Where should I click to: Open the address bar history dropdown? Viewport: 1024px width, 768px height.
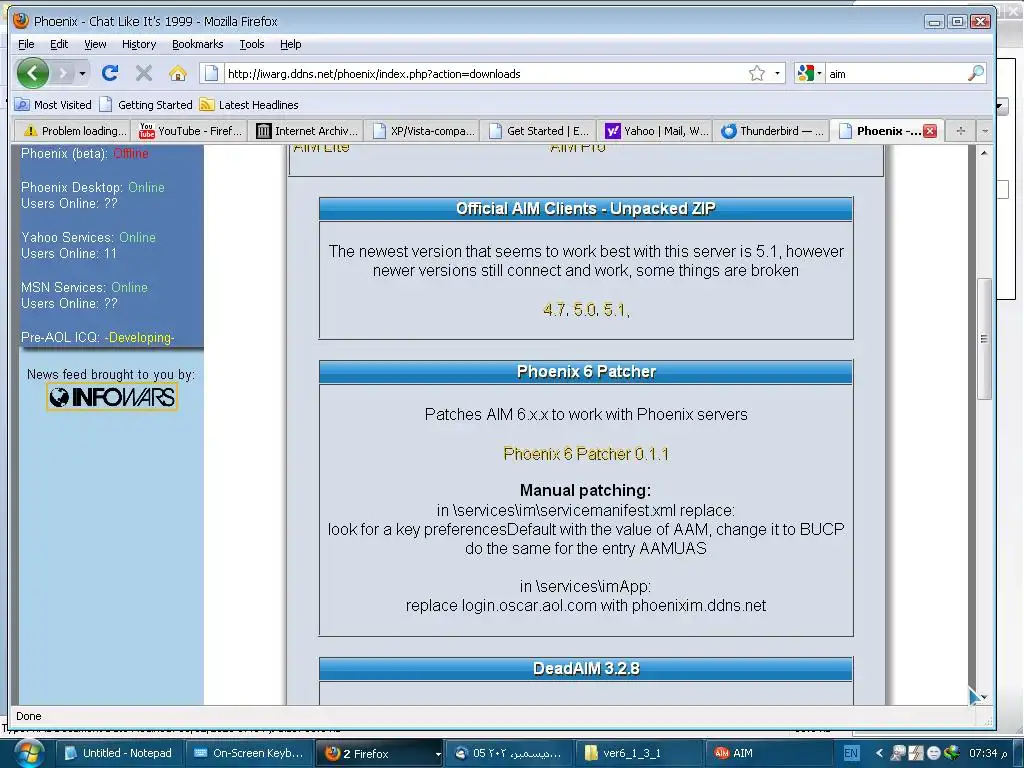777,73
